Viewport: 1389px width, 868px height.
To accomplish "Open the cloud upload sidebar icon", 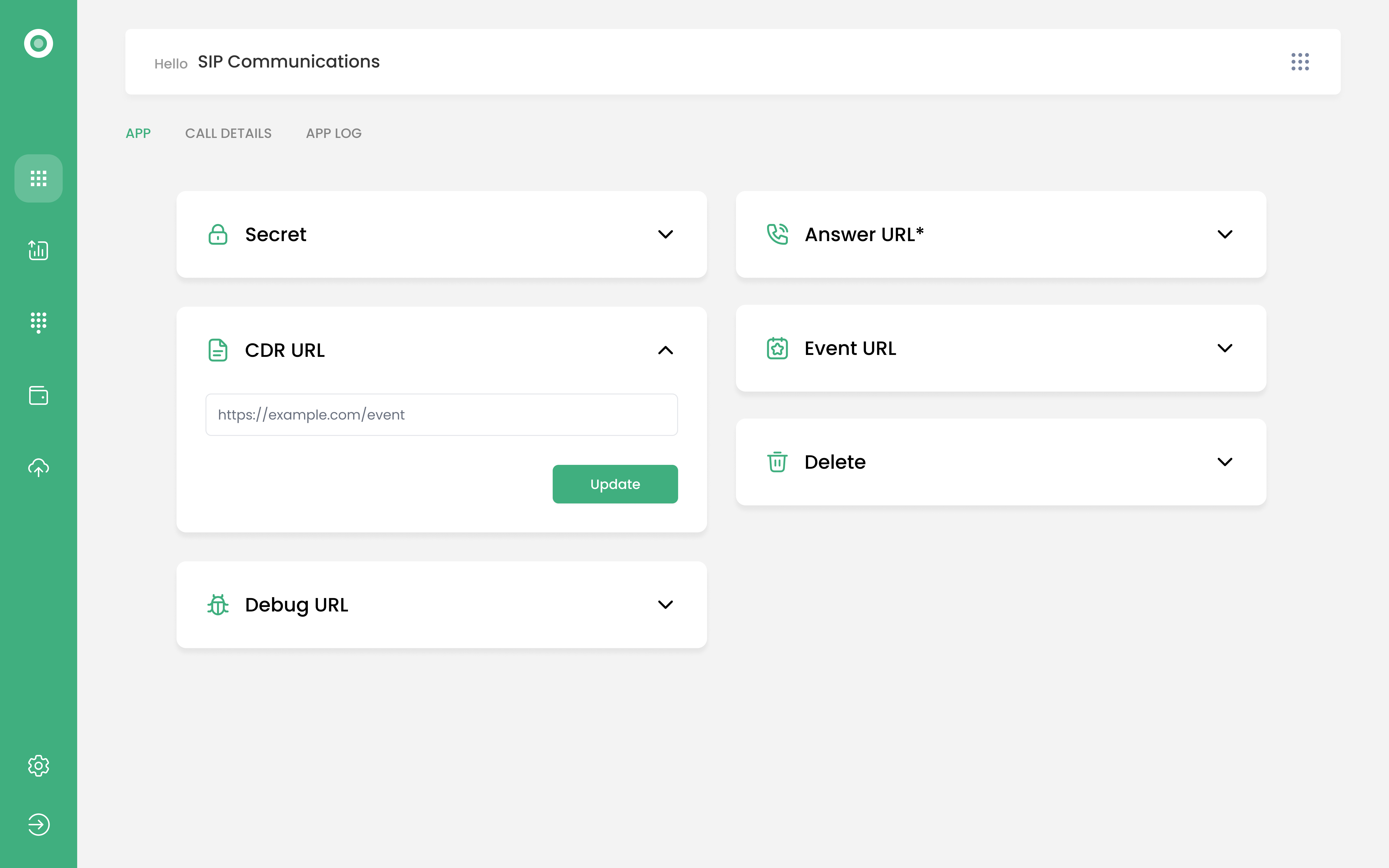I will (x=38, y=468).
